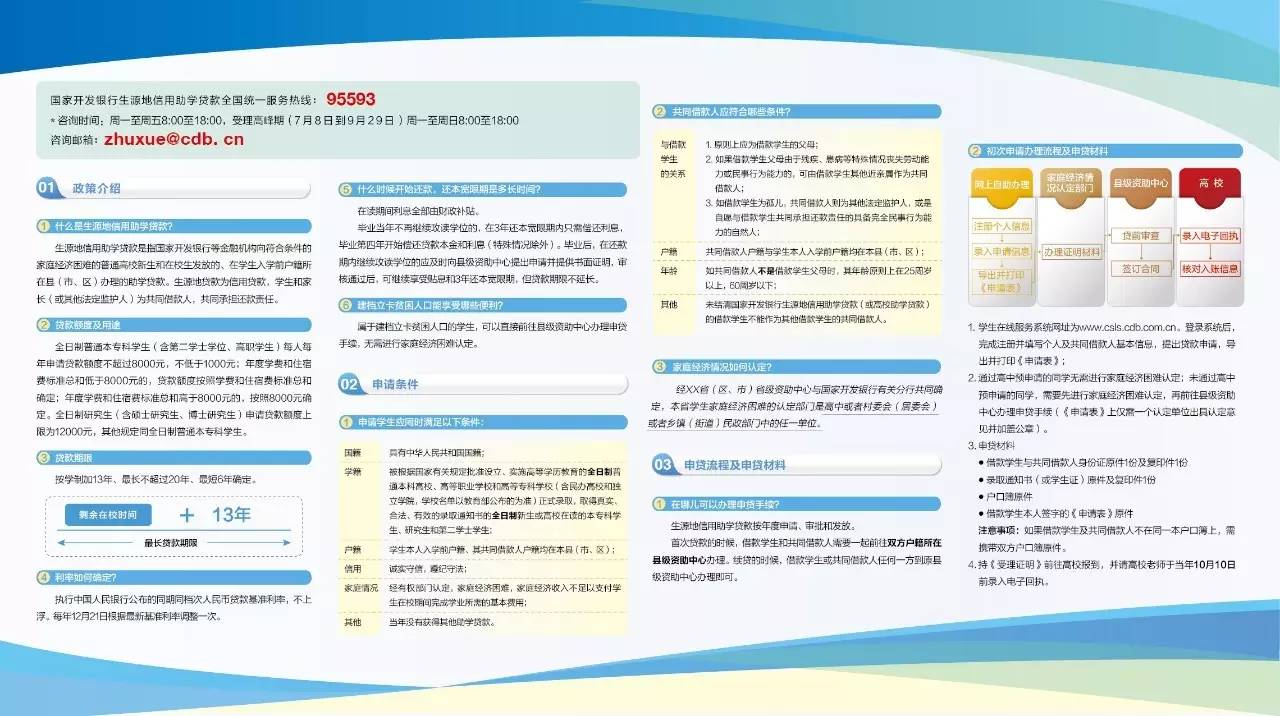Click the 国籍 row label in the table
The image size is (1280, 716).
click(x=352, y=452)
